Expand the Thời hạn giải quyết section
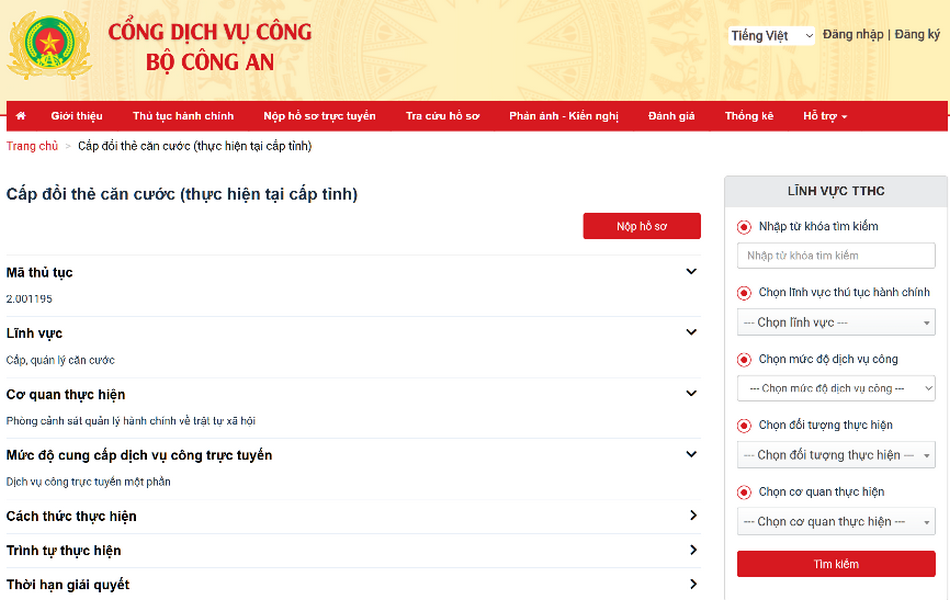 [x=693, y=584]
